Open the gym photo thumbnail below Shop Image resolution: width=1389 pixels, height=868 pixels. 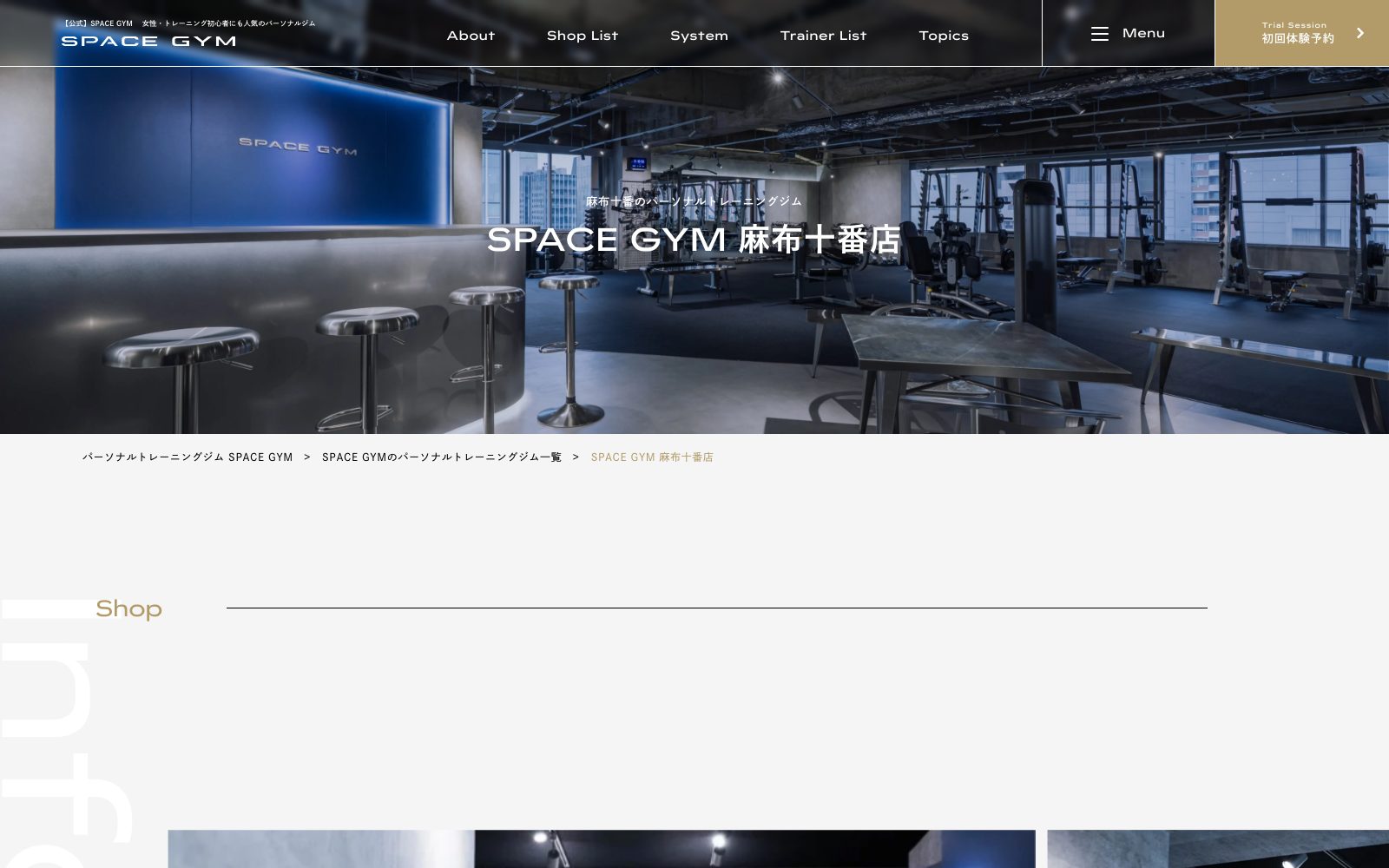602,849
